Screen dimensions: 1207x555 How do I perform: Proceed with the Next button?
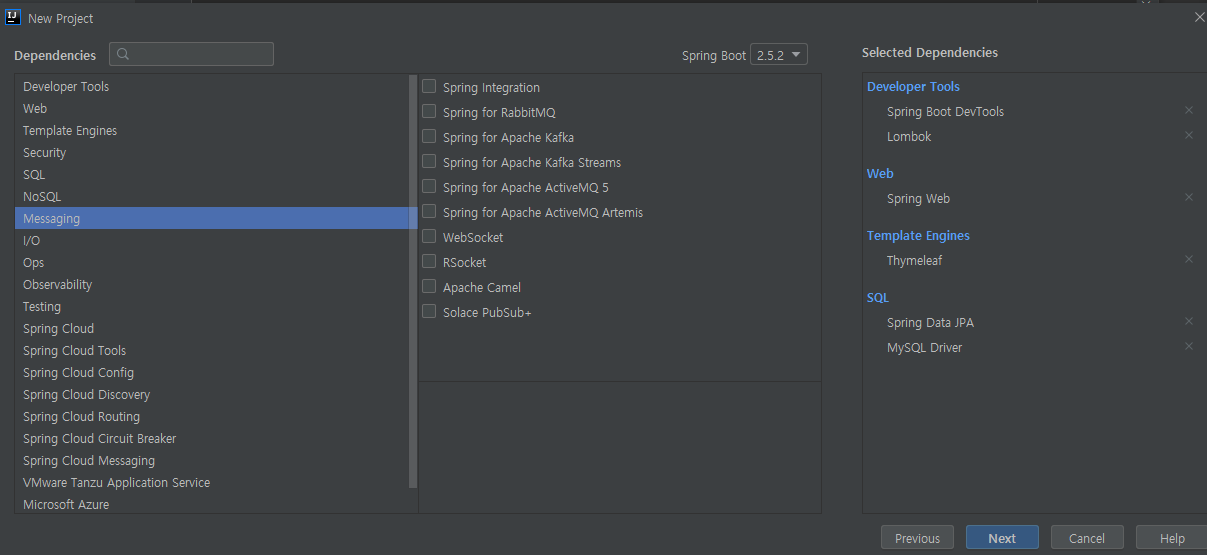pos(1002,538)
